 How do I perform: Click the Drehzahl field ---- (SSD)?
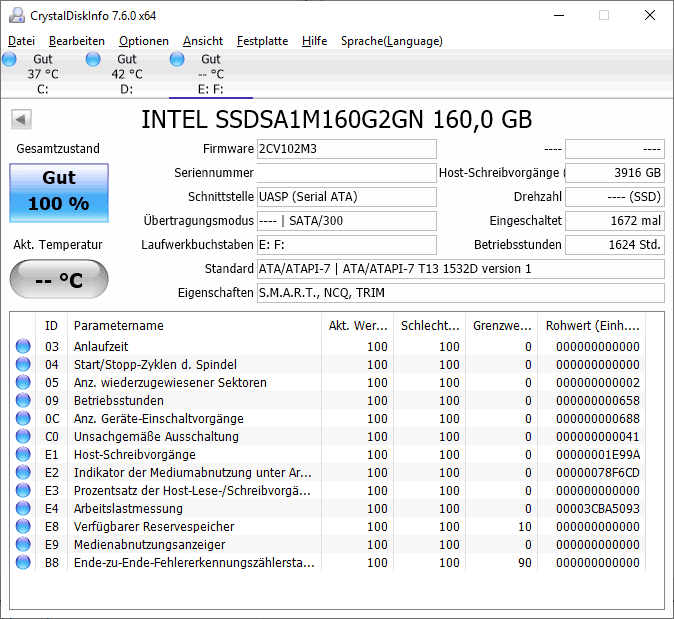615,197
